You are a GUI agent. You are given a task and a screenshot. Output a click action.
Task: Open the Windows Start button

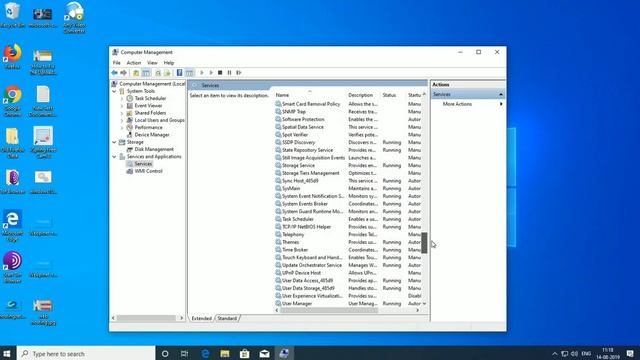pyautogui.click(x=7, y=353)
